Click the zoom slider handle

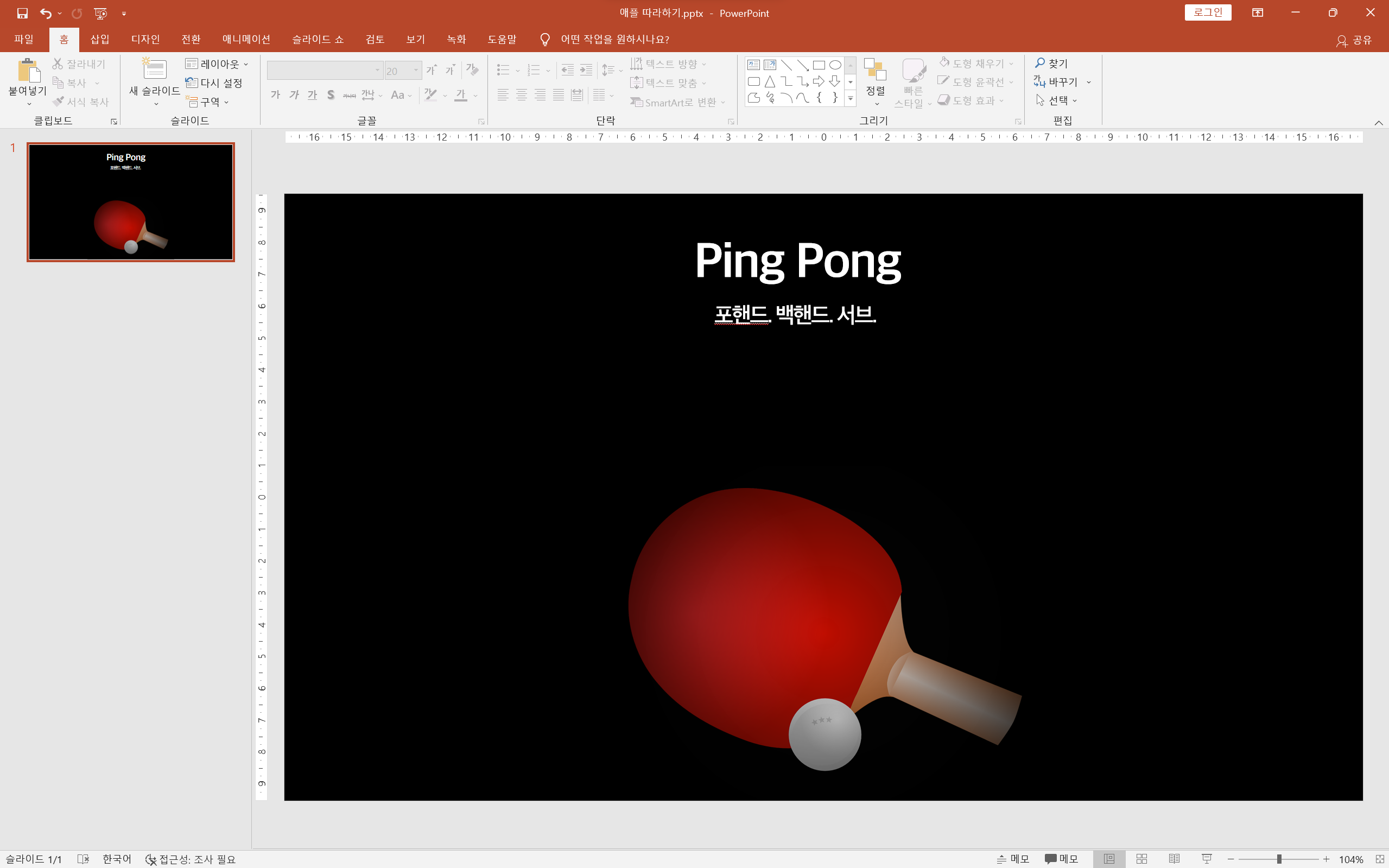coord(1279,859)
